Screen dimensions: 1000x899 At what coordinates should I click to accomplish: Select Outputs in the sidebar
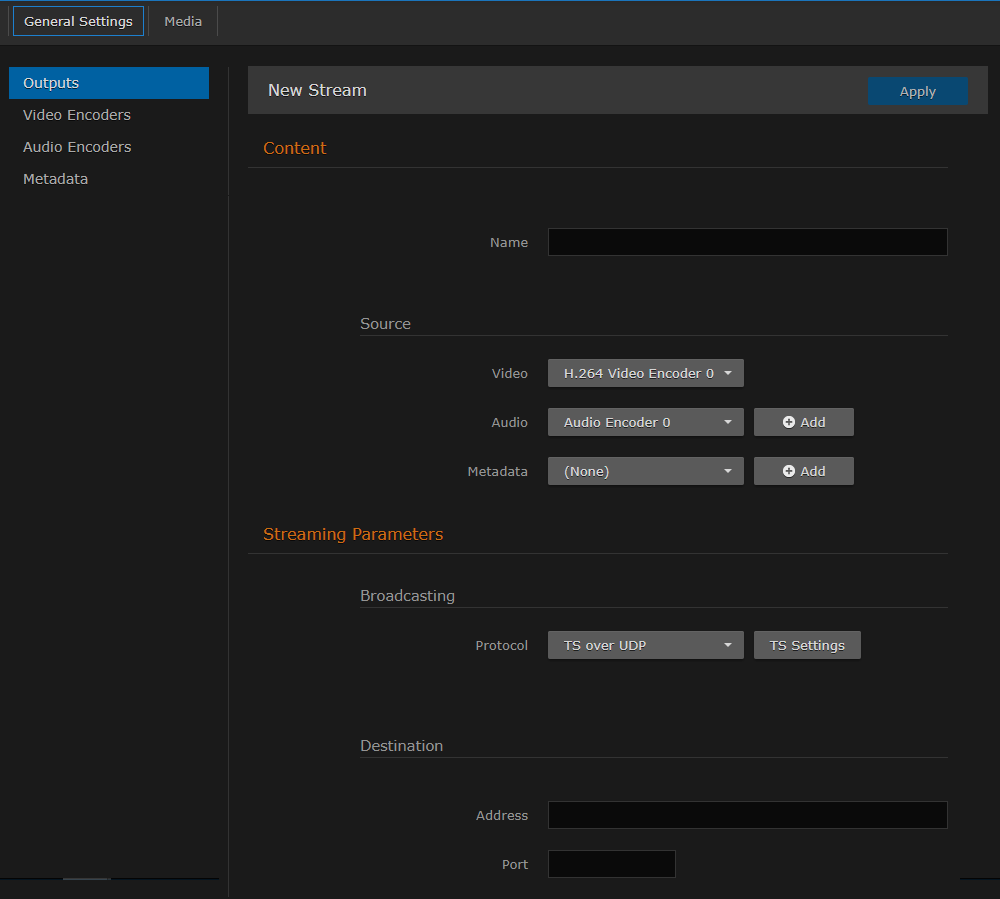108,83
